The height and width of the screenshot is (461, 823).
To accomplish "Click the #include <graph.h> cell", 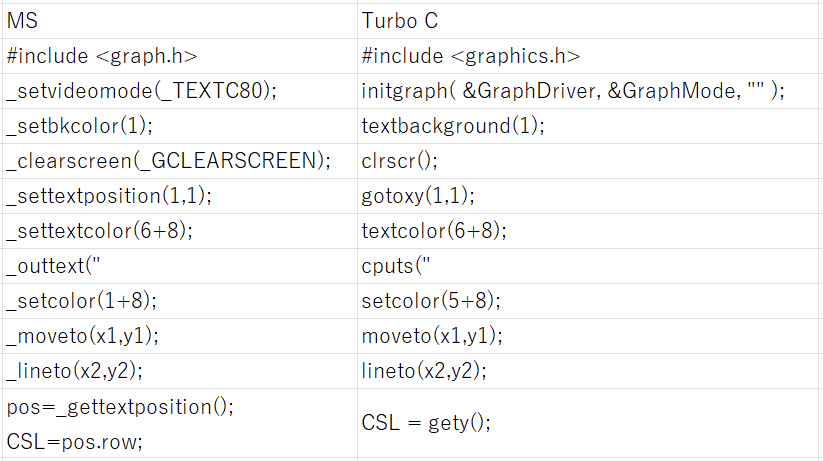I will click(x=180, y=56).
